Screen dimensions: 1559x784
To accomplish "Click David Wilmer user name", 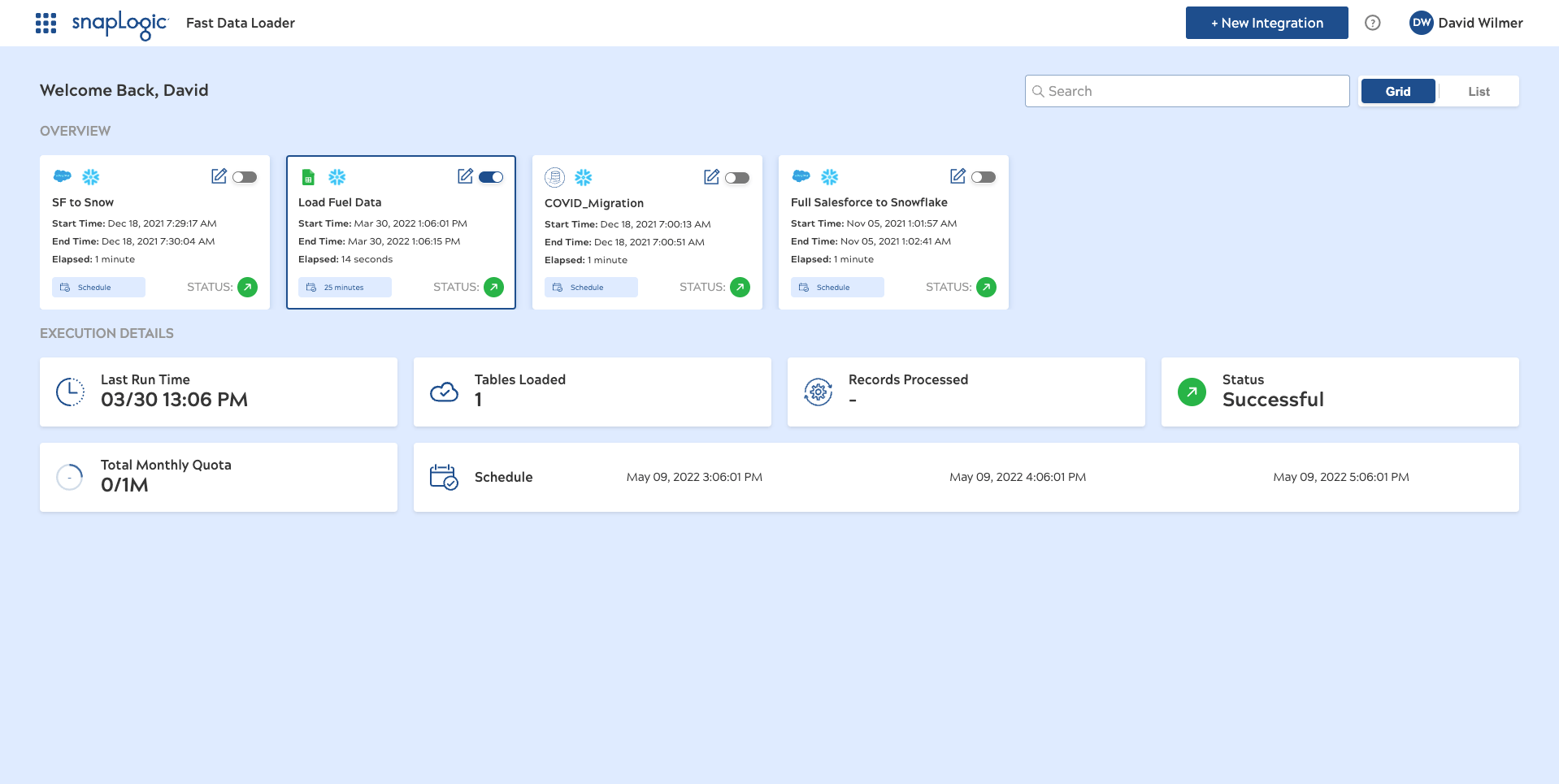I will (x=1480, y=23).
